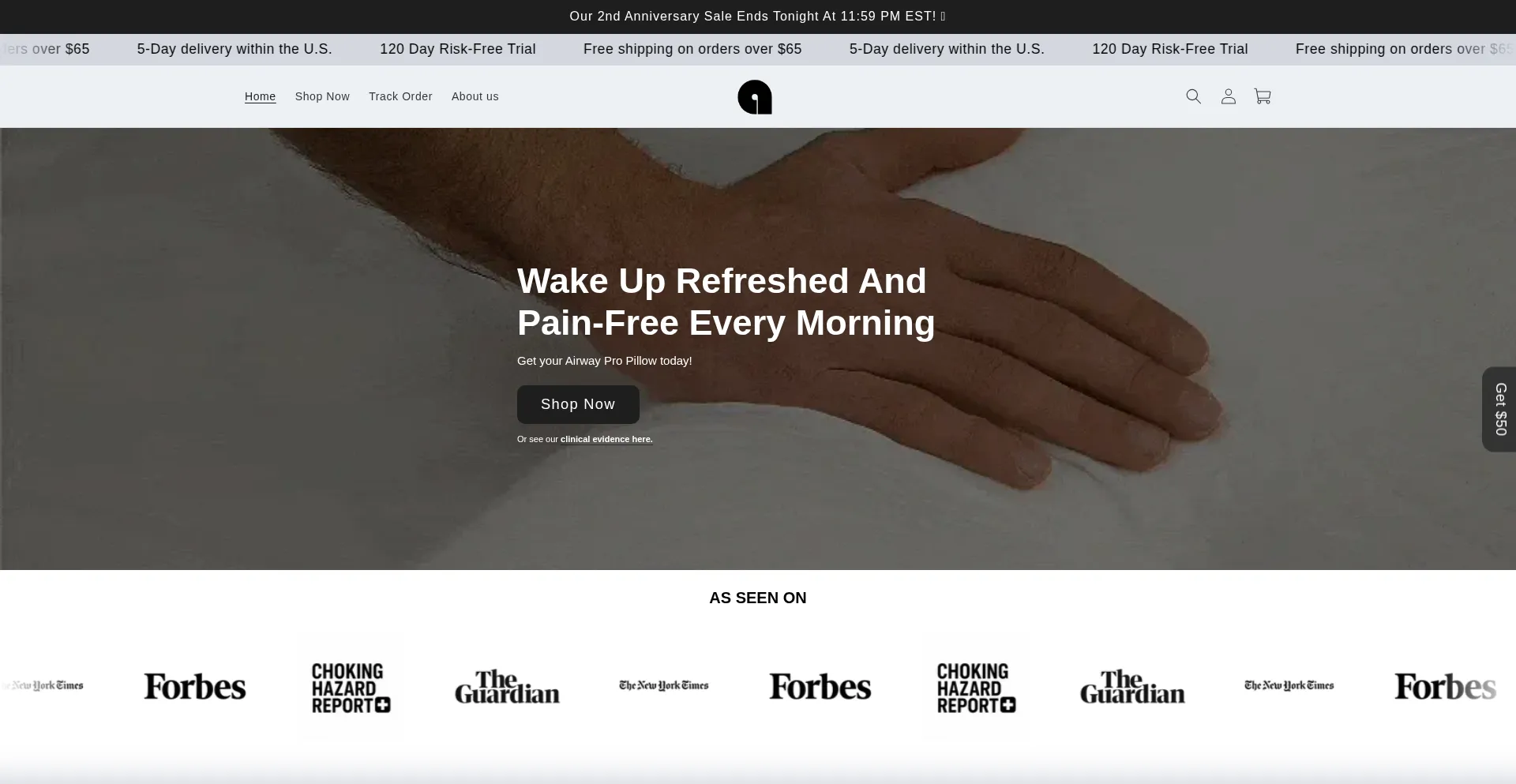Click the first Choking Hazard Report logo
Screen dimensions: 1516x784
pos(351,688)
